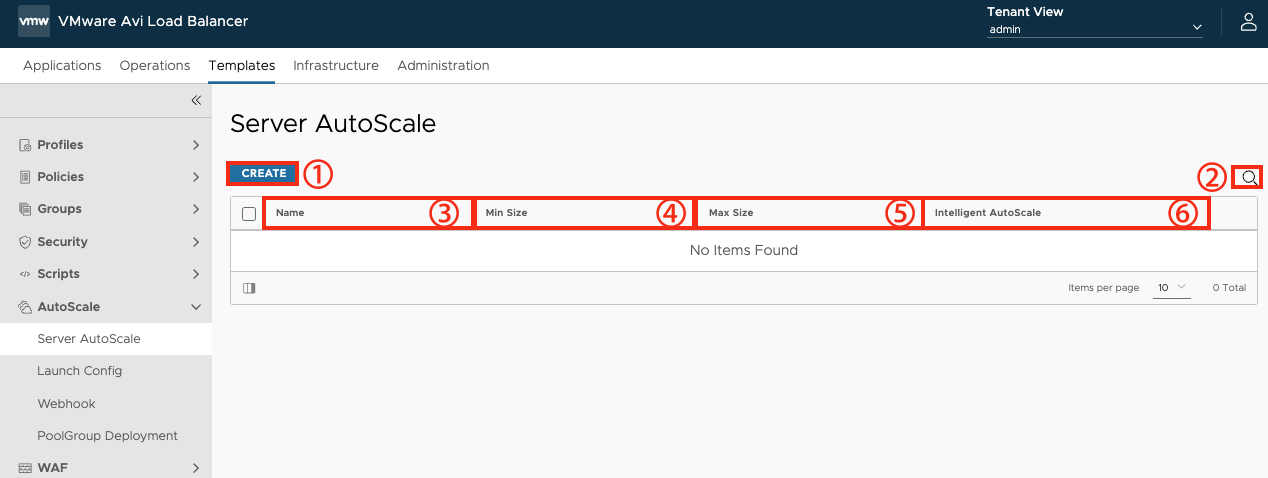Open PoolGroup Deployment in sidebar
Screen dimensions: 1268x478
coord(106,436)
